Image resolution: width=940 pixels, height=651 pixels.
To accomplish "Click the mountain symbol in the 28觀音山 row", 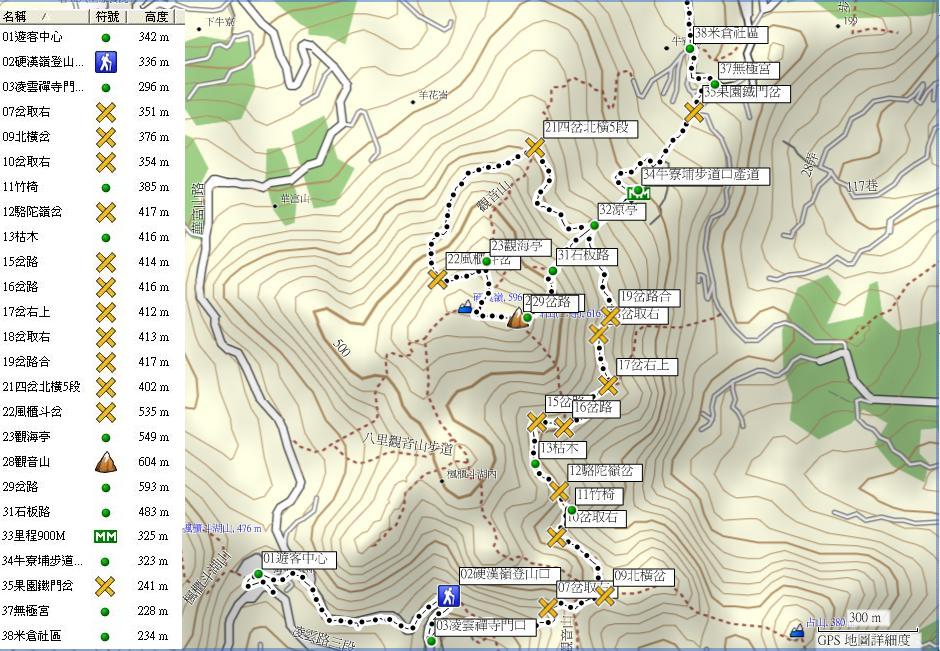I will click(106, 462).
